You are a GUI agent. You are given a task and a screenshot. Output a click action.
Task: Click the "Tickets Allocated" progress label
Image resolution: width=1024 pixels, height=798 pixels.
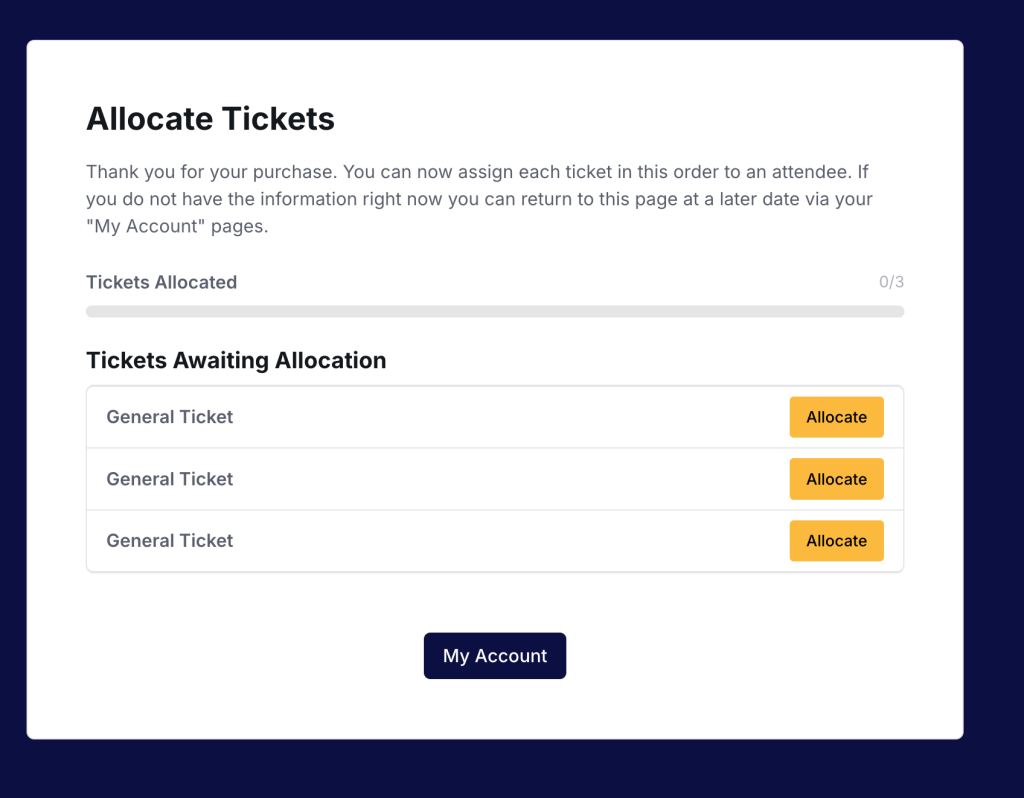pyautogui.click(x=162, y=282)
